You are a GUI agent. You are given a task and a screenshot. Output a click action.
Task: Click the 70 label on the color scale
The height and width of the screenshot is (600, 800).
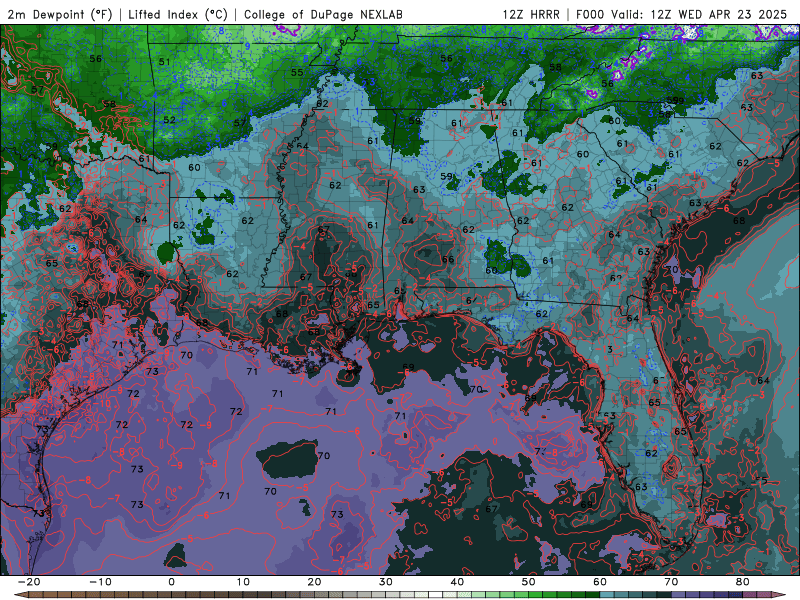[671, 582]
